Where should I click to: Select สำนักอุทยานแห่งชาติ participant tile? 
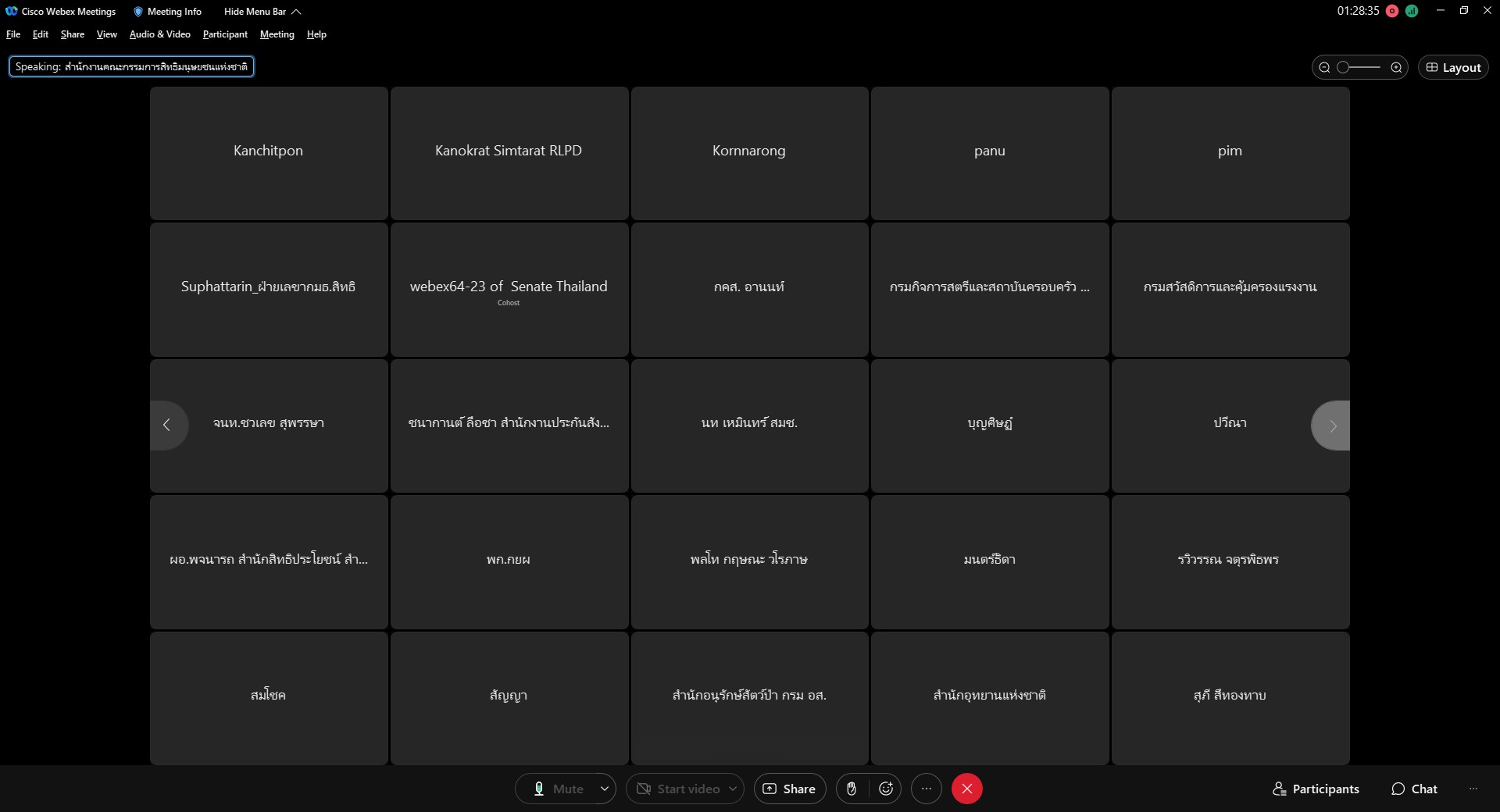coord(990,698)
